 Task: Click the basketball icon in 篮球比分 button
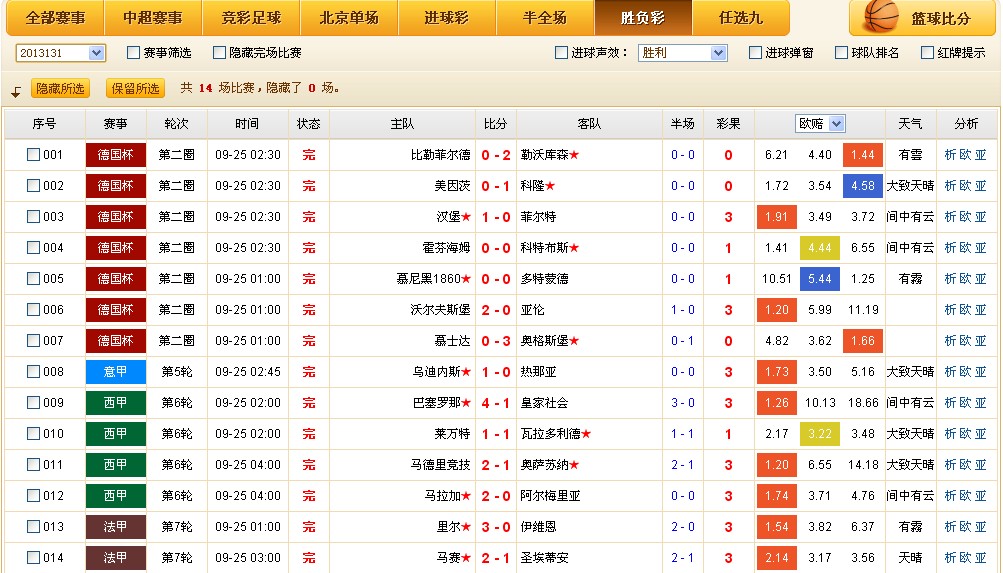click(x=881, y=17)
